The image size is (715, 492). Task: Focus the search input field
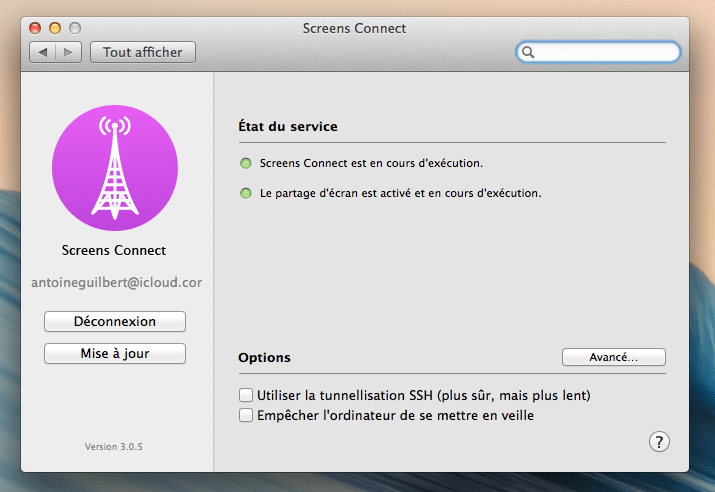click(598, 52)
